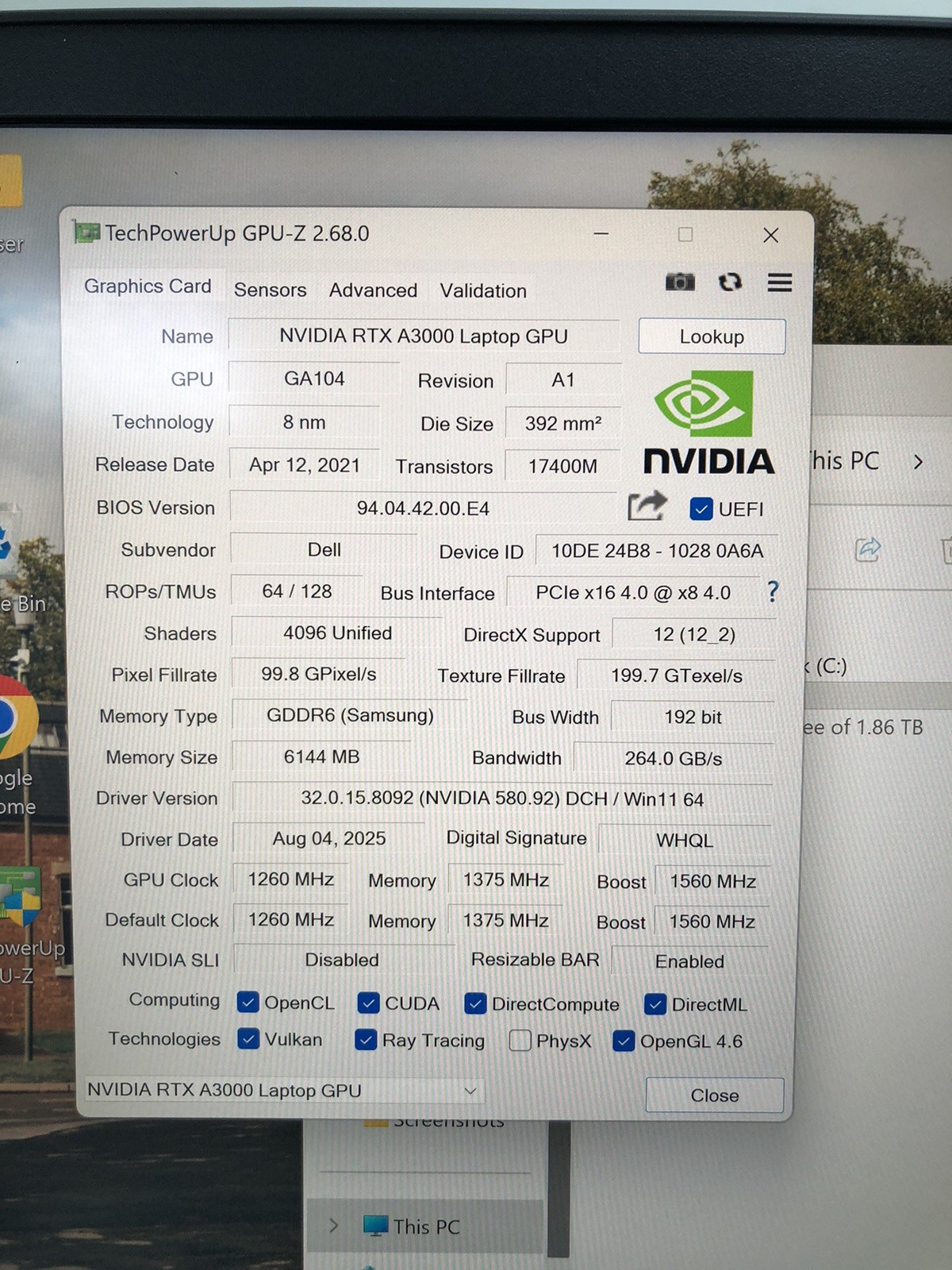Click the Technology value 8 nm
The height and width of the screenshot is (1270, 952).
[x=304, y=422]
